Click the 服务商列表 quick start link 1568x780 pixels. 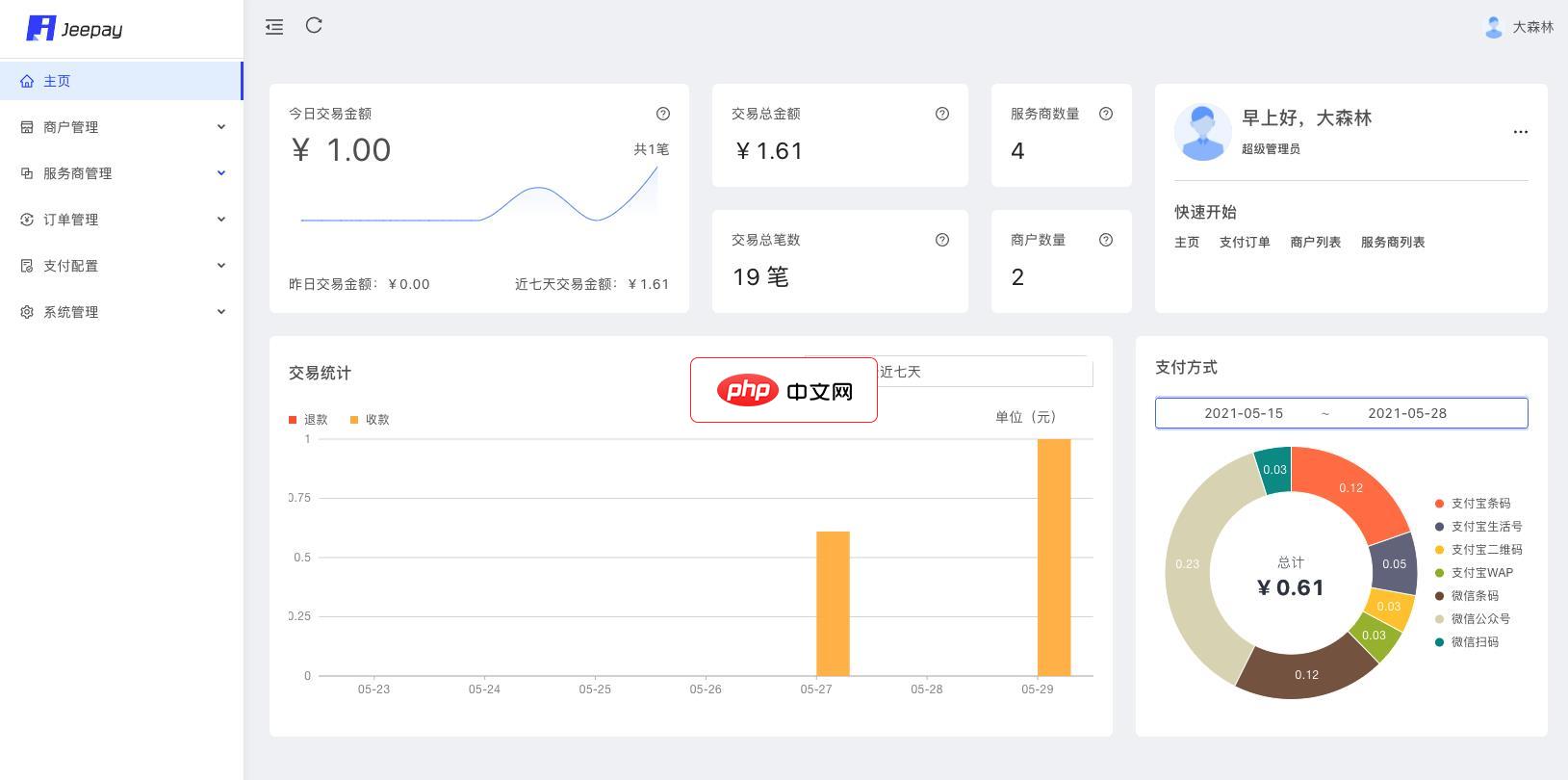[1393, 243]
